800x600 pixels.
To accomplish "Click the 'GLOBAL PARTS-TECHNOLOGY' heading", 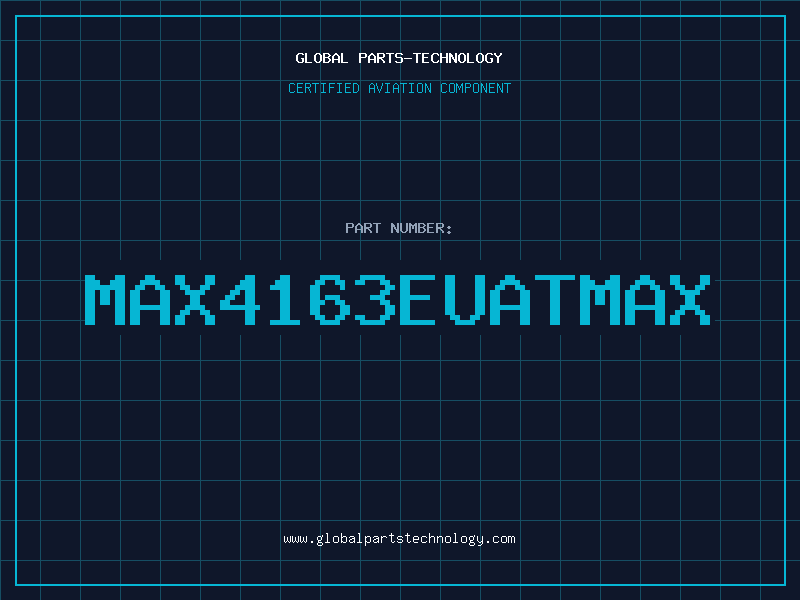I will (399, 58).
